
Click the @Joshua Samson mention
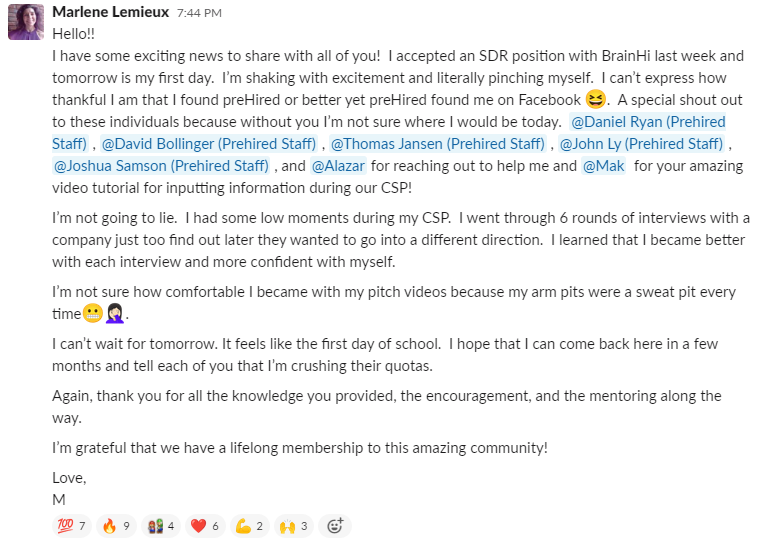[x=160, y=166]
